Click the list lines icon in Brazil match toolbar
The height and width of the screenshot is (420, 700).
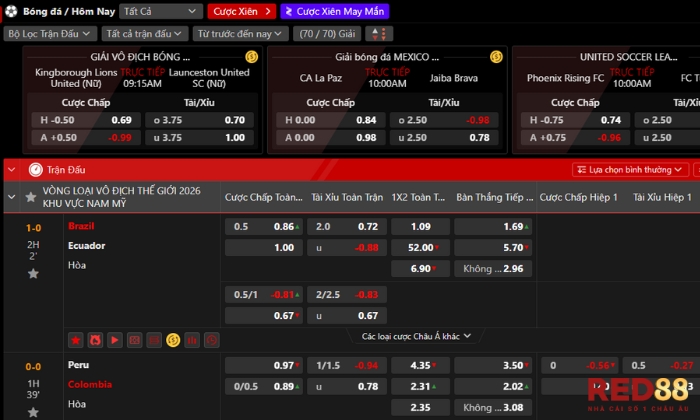pos(154,340)
